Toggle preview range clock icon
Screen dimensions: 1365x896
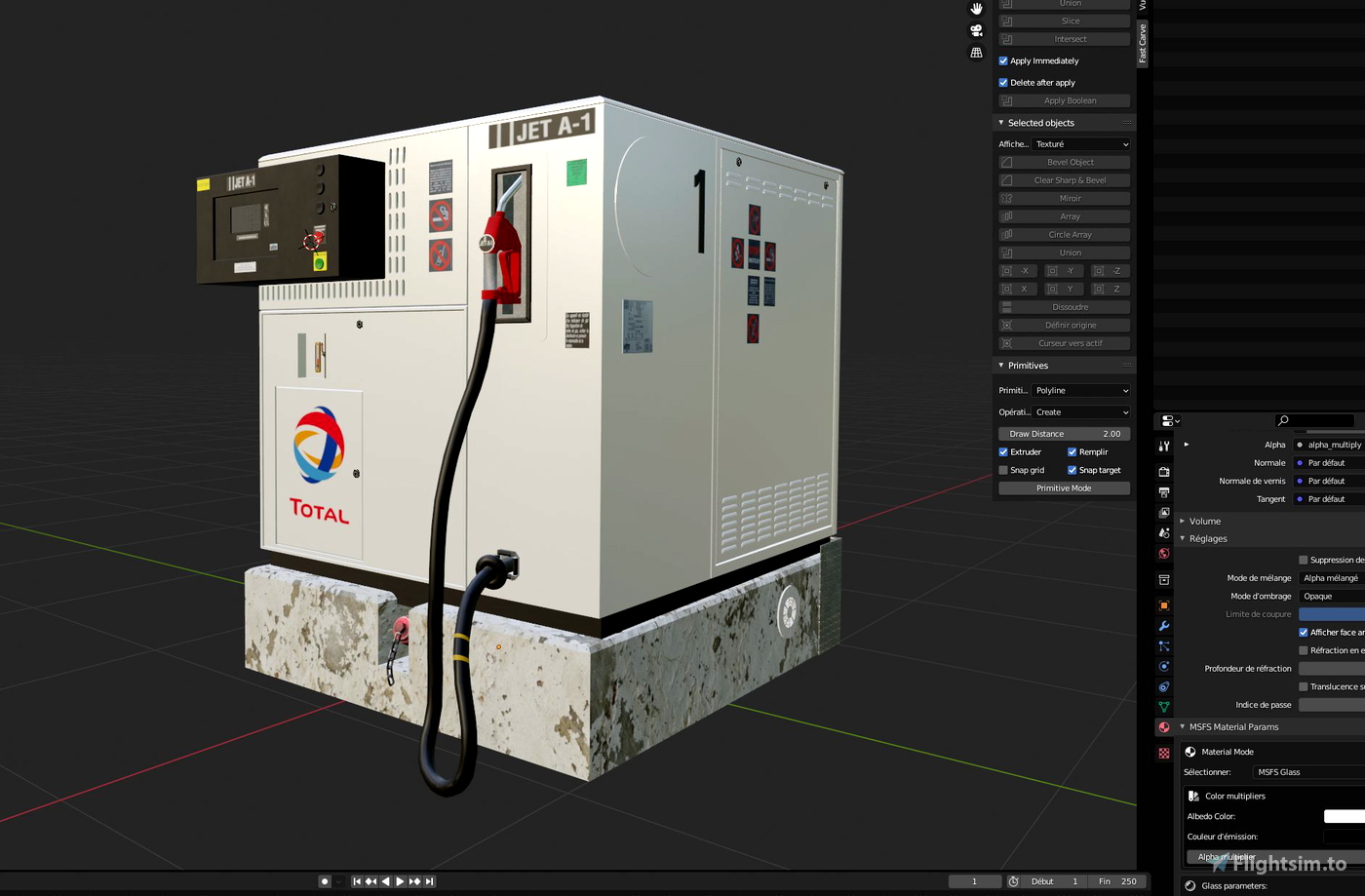click(x=1013, y=881)
